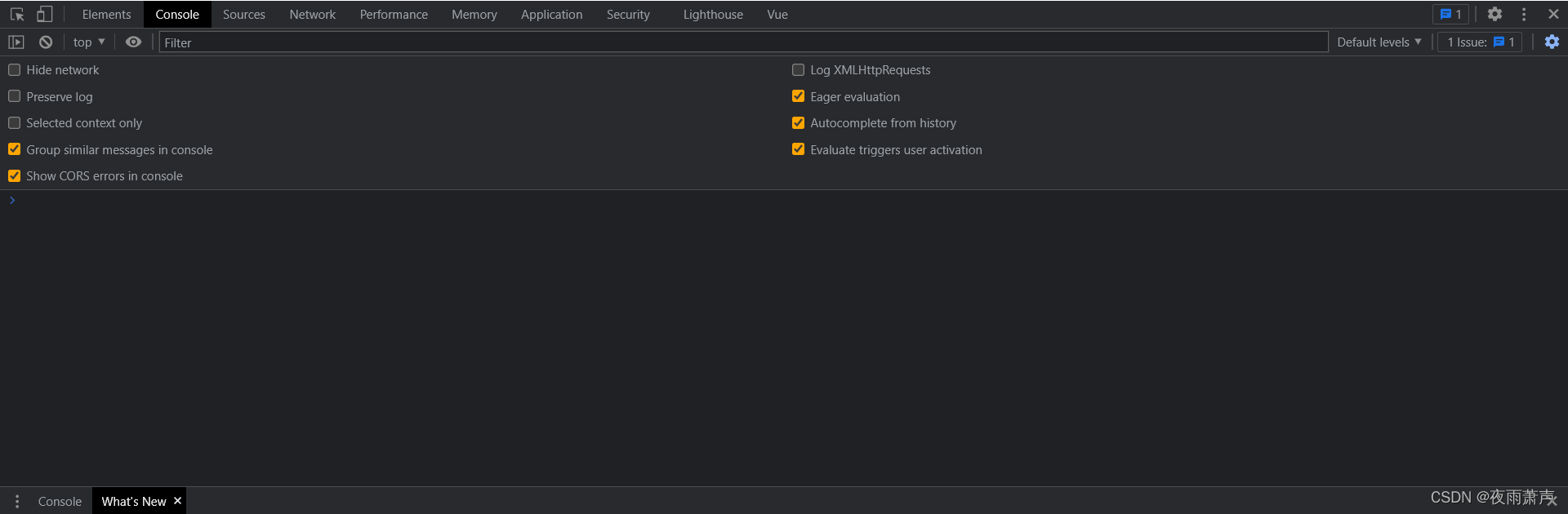Select the Console tab in the bottom drawer
Screen dimensions: 1568x514
pyautogui.click(x=60, y=502)
